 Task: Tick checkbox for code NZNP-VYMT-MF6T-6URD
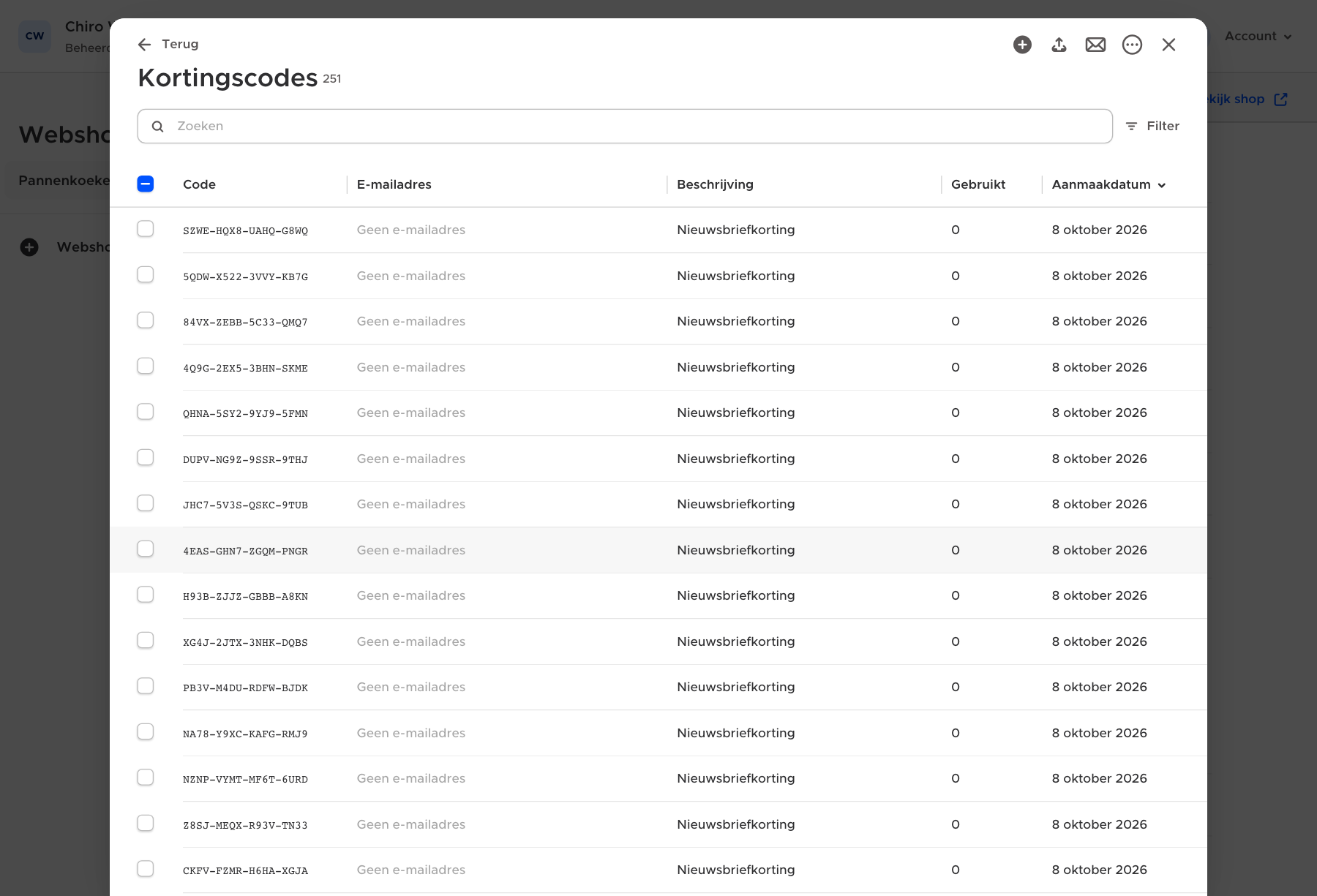[x=146, y=778]
